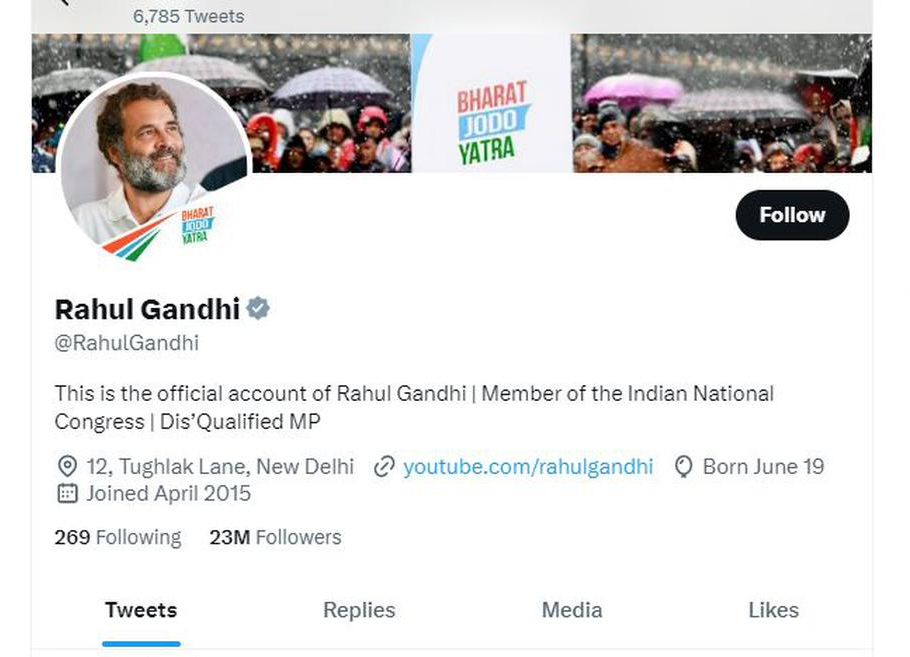Go to the Likes tab
This screenshot has height=657, width=910.
point(773,610)
